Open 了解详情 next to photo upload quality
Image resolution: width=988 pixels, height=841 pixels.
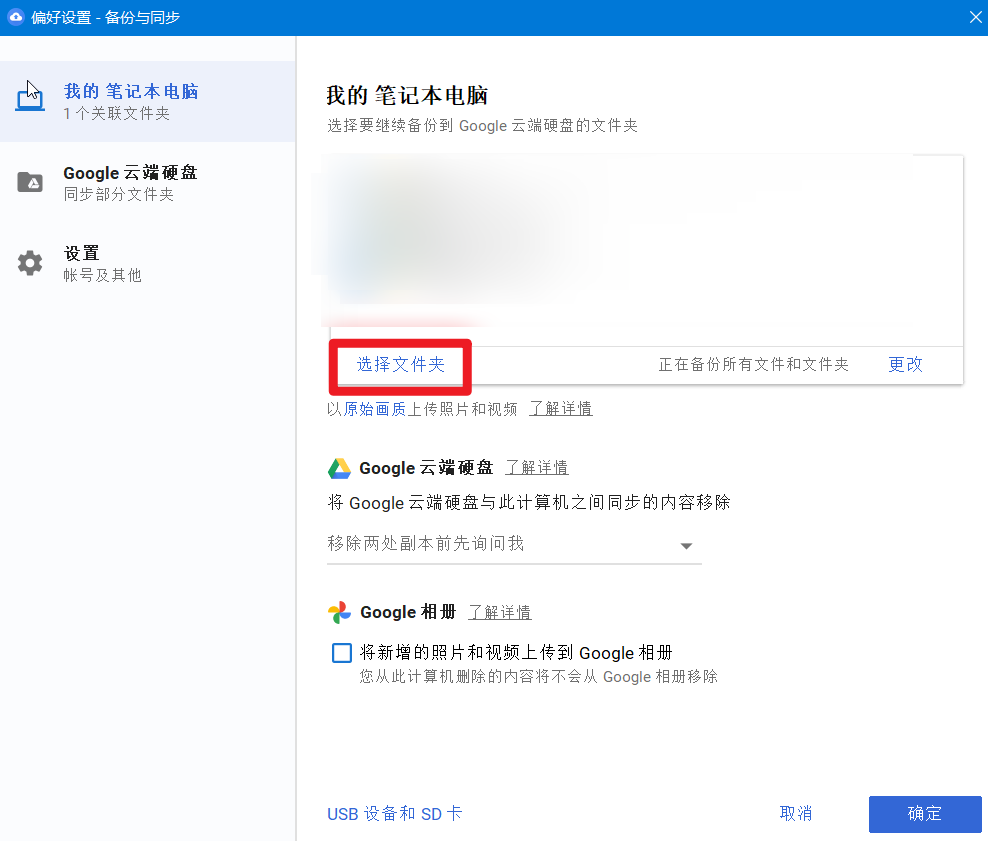tap(561, 409)
